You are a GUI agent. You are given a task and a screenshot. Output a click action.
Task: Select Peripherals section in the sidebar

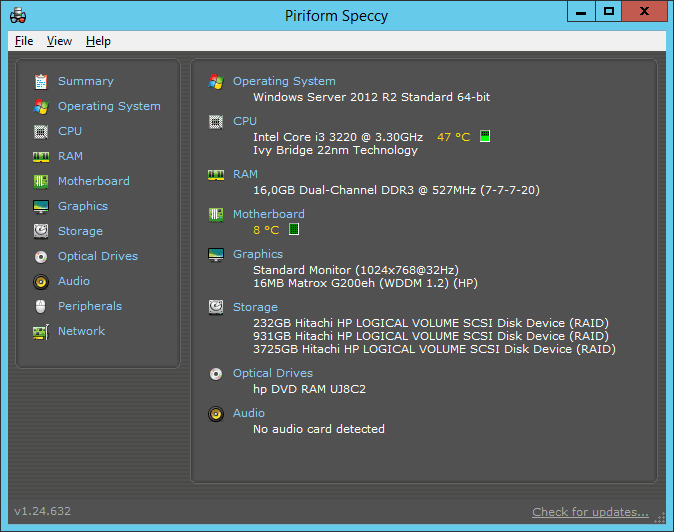(x=90, y=306)
